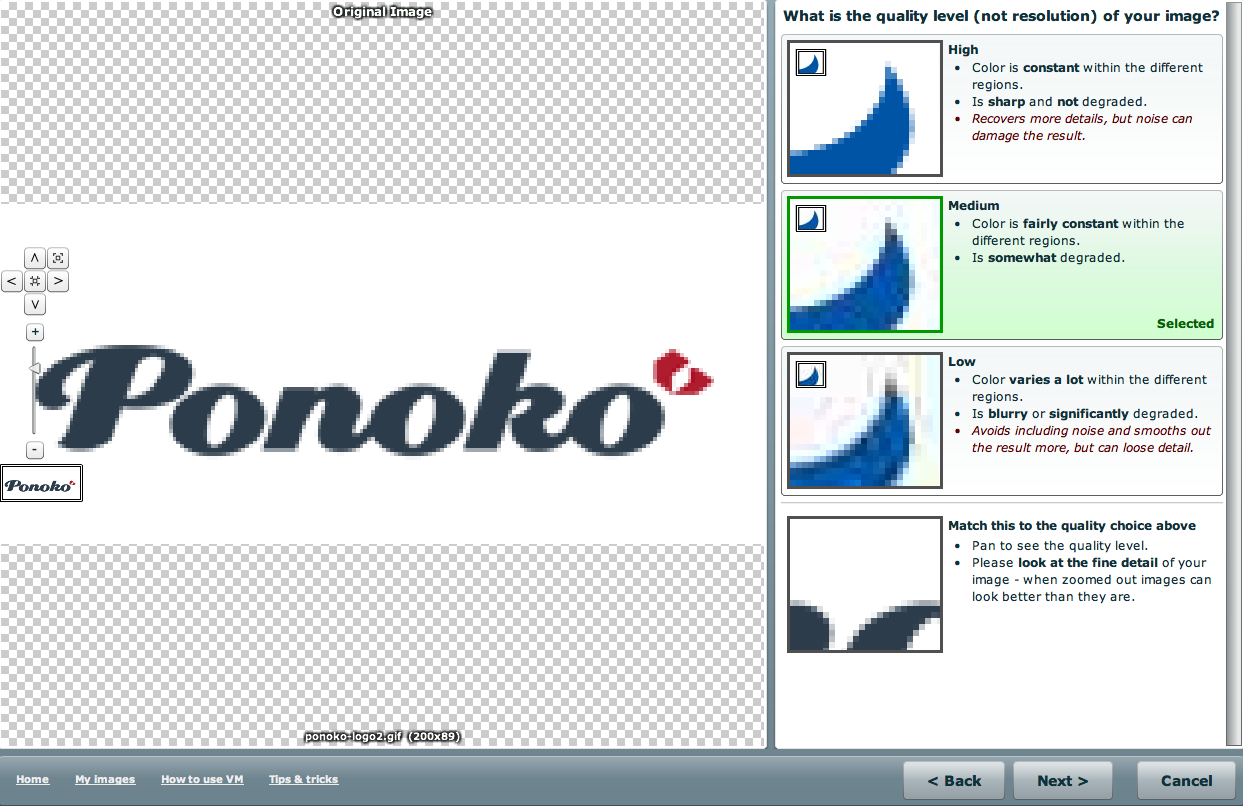The height and width of the screenshot is (806, 1243).
Task: Click the High quality sample image
Action: (x=865, y=109)
